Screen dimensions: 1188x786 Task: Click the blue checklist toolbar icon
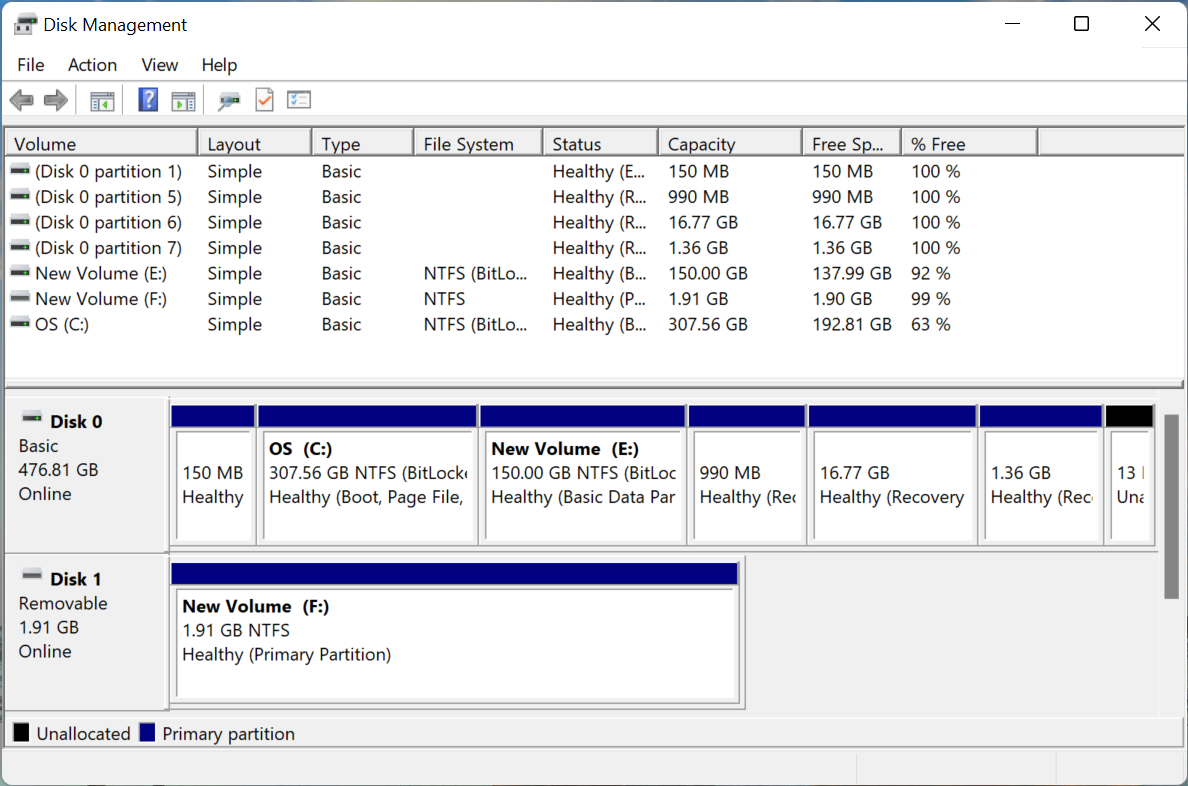pos(299,99)
